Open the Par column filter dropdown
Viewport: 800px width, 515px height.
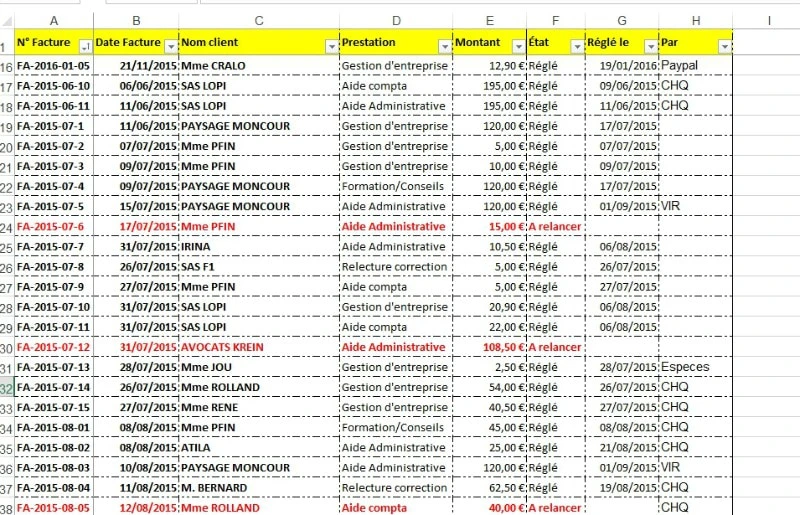point(724,47)
